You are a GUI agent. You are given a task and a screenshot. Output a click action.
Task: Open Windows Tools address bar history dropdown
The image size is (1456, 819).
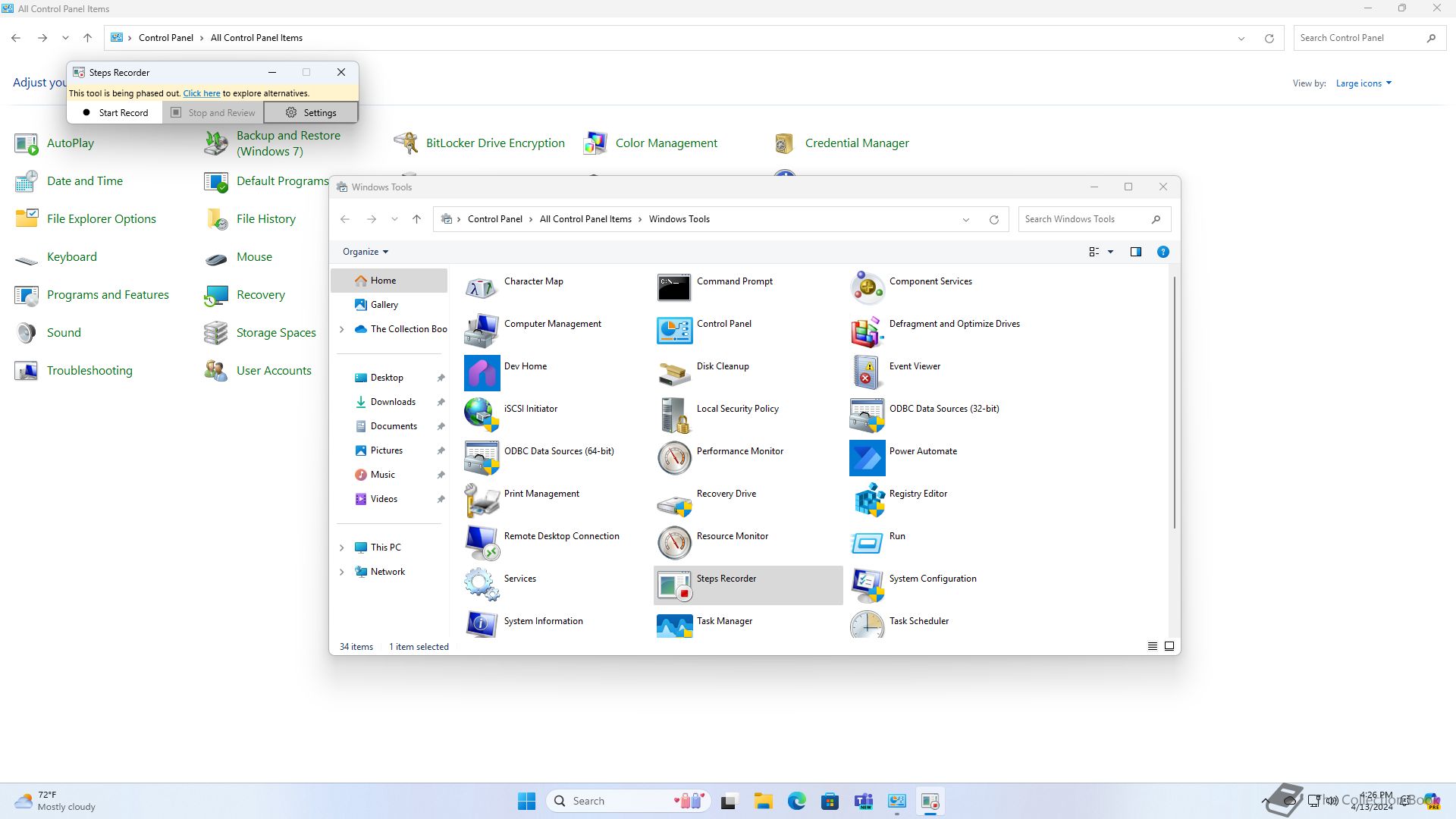pyautogui.click(x=966, y=219)
